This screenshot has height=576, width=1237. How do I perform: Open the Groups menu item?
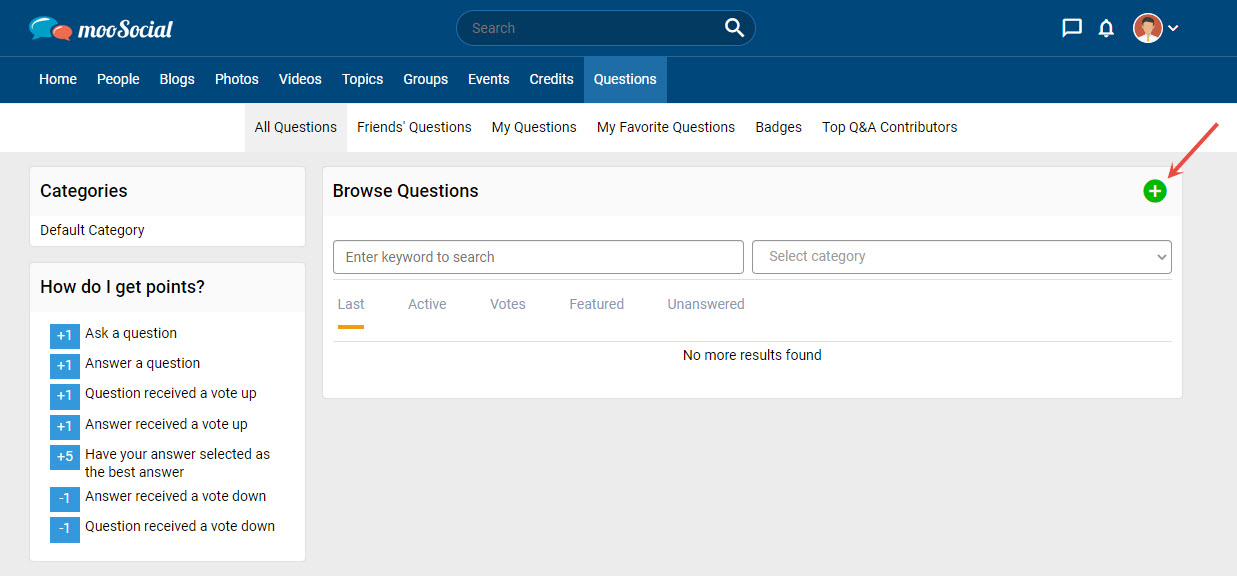[x=425, y=79]
